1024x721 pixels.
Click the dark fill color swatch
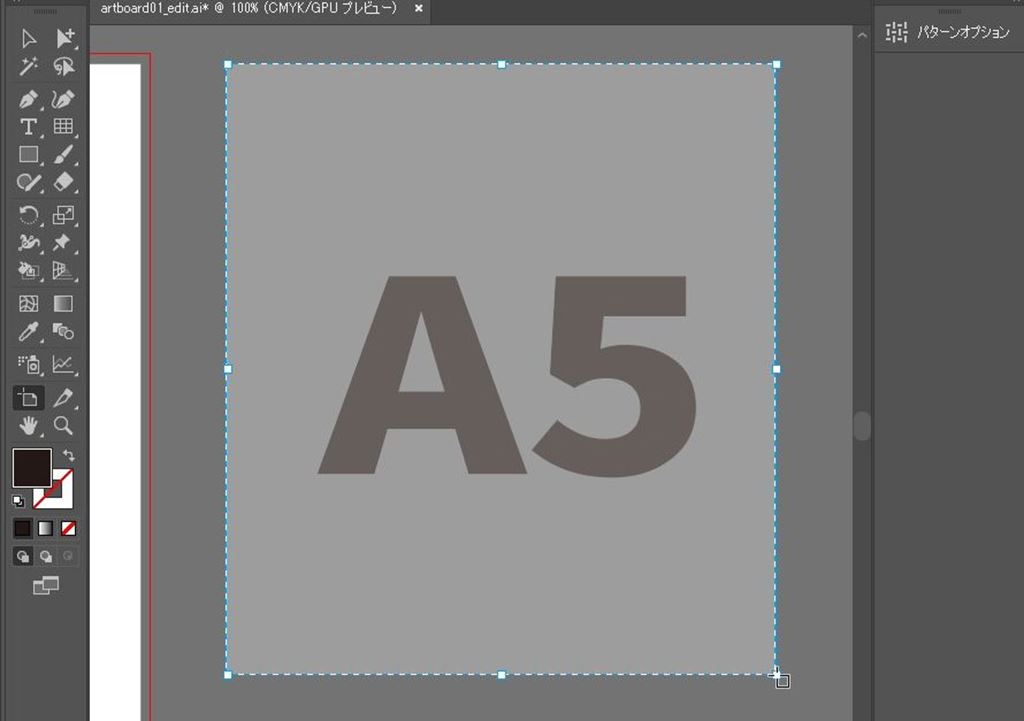pyautogui.click(x=31, y=467)
